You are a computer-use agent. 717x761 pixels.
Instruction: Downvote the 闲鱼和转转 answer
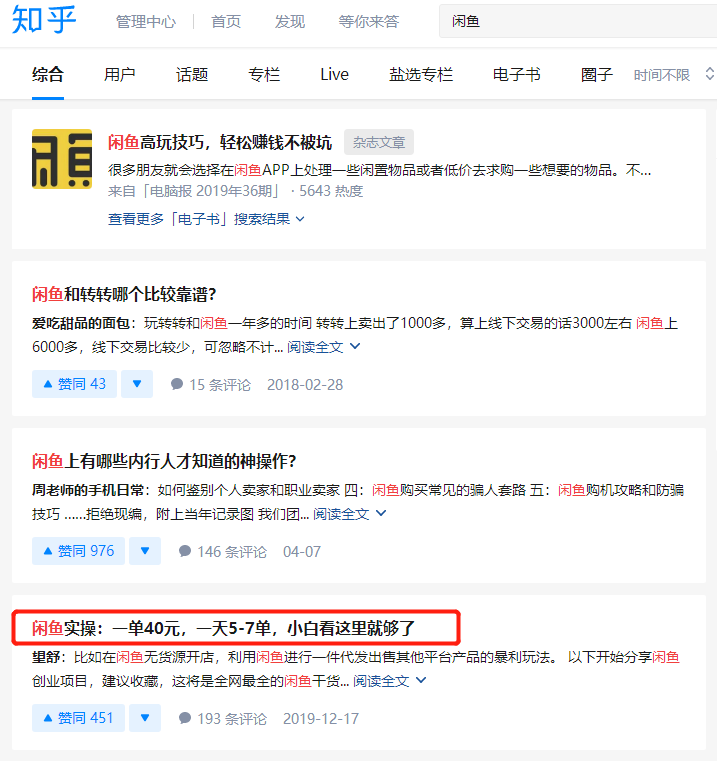tap(137, 384)
